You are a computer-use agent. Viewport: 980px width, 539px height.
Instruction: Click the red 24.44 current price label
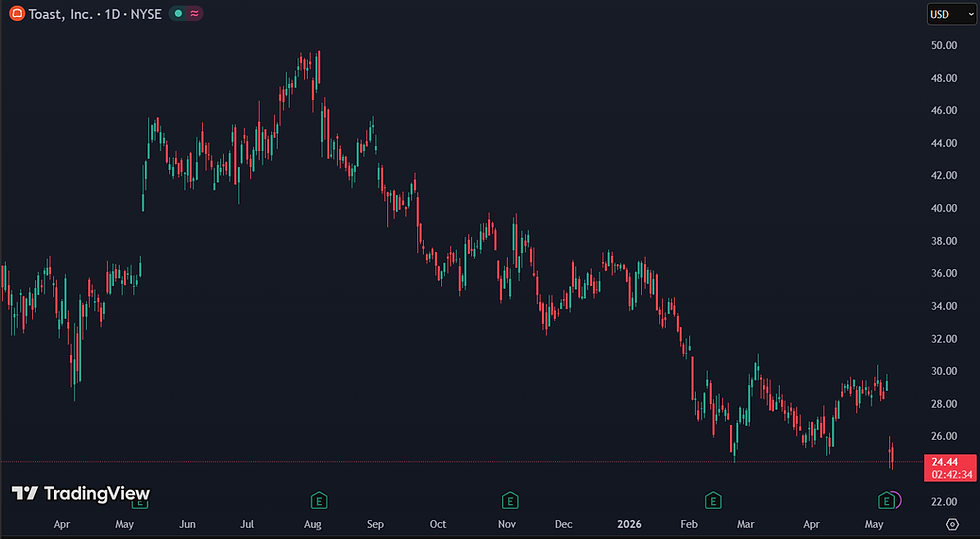[x=944, y=462]
